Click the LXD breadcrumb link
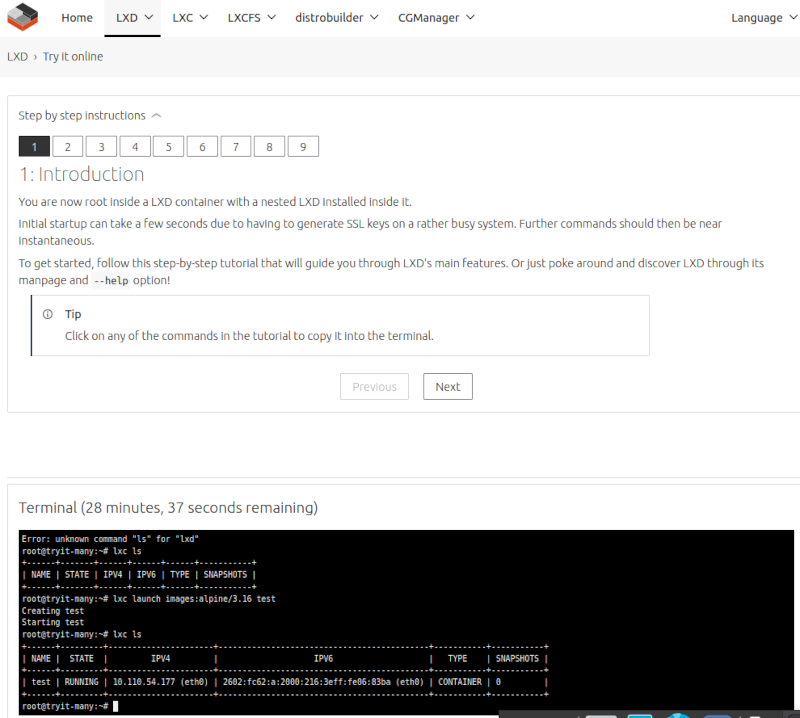This screenshot has height=718, width=800. [17, 57]
